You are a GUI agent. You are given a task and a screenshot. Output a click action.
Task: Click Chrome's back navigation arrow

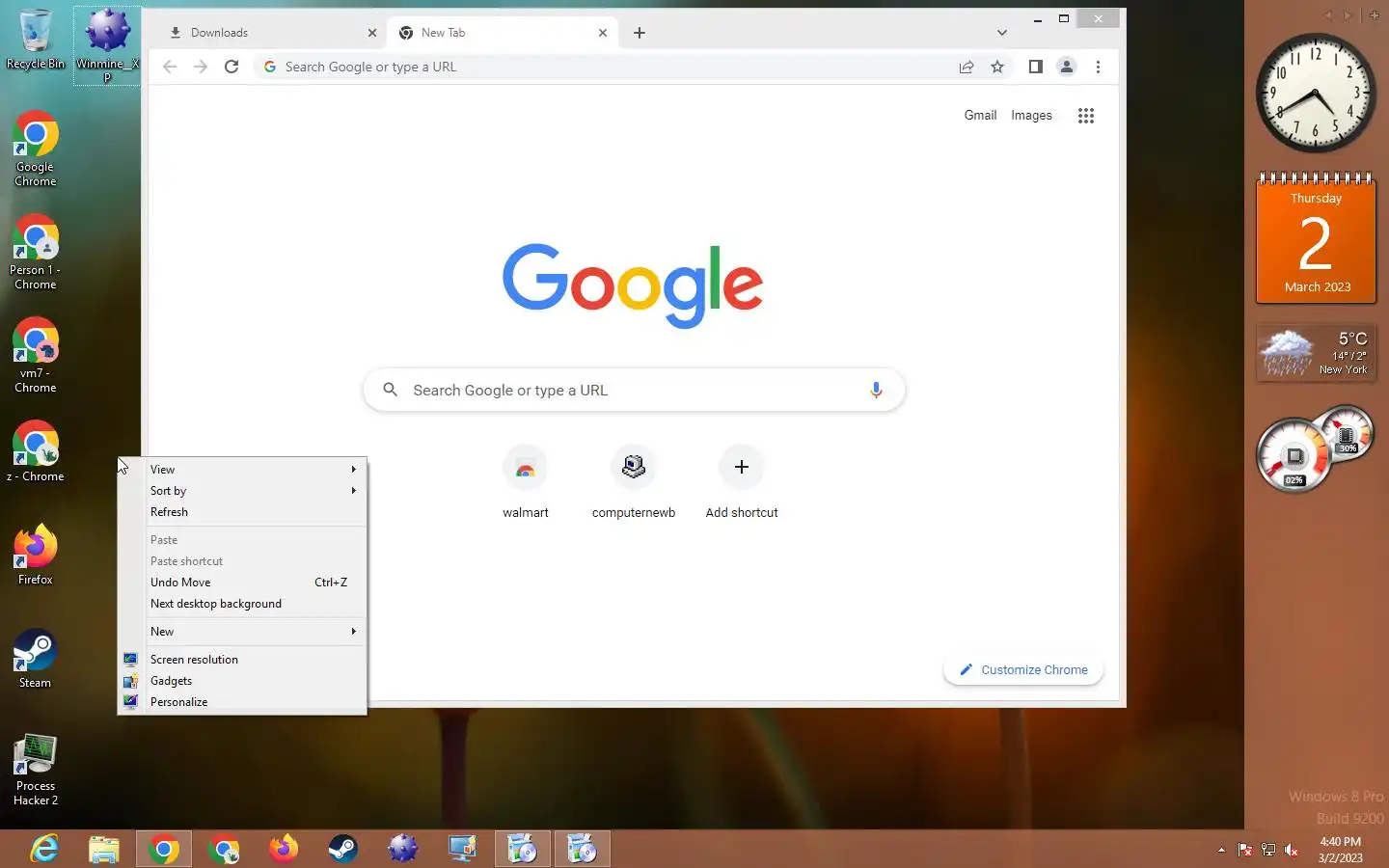pos(170,67)
